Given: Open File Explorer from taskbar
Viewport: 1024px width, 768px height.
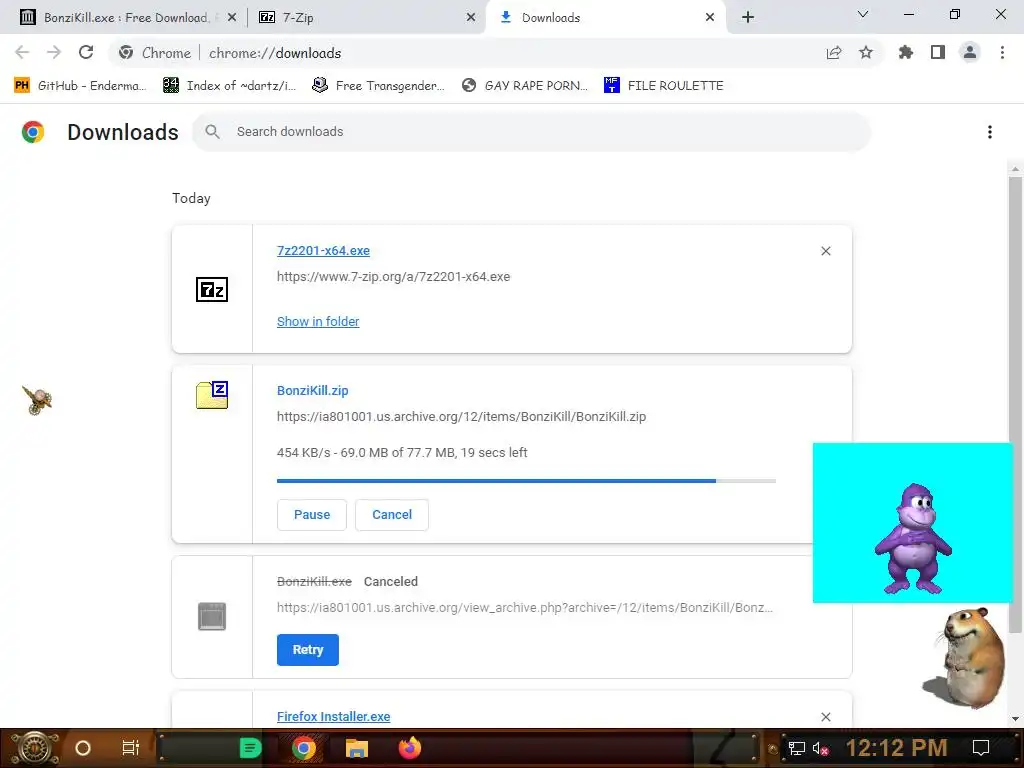Looking at the screenshot, I should 357,748.
